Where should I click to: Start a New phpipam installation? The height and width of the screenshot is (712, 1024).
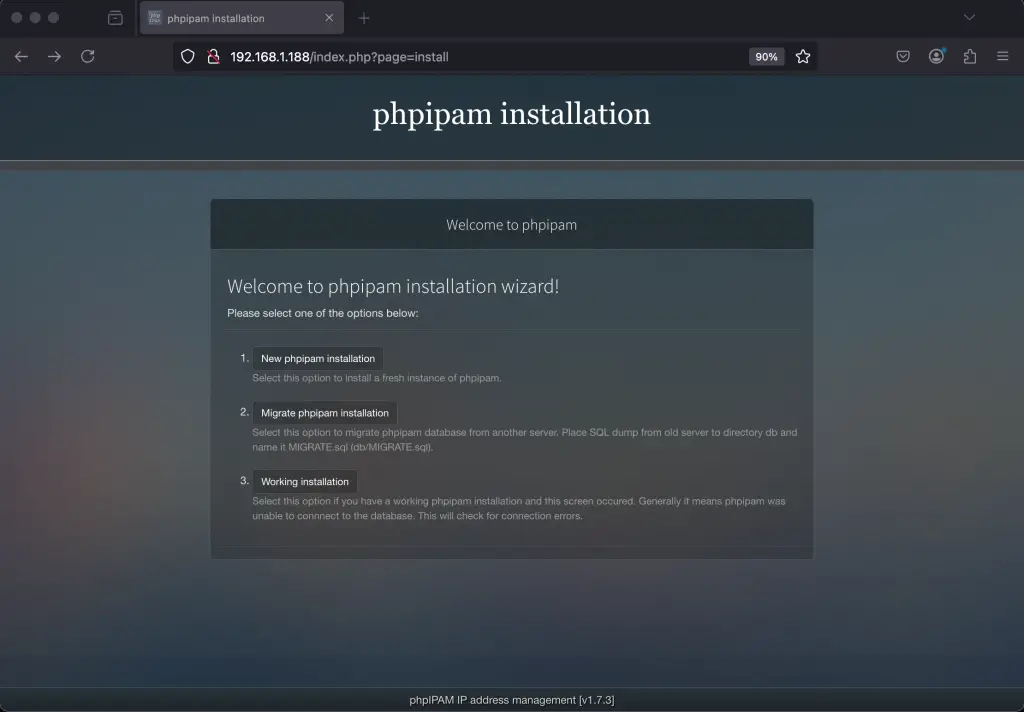[x=317, y=358]
